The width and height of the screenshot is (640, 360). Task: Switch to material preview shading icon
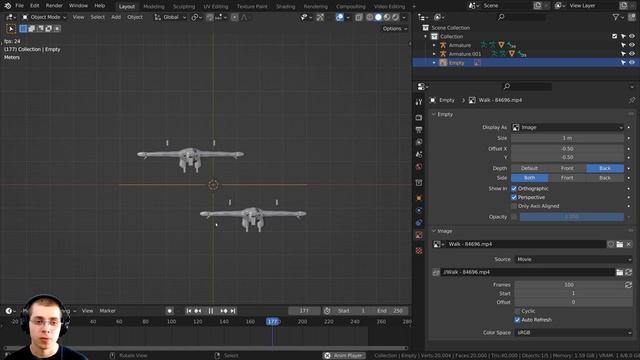[387, 17]
